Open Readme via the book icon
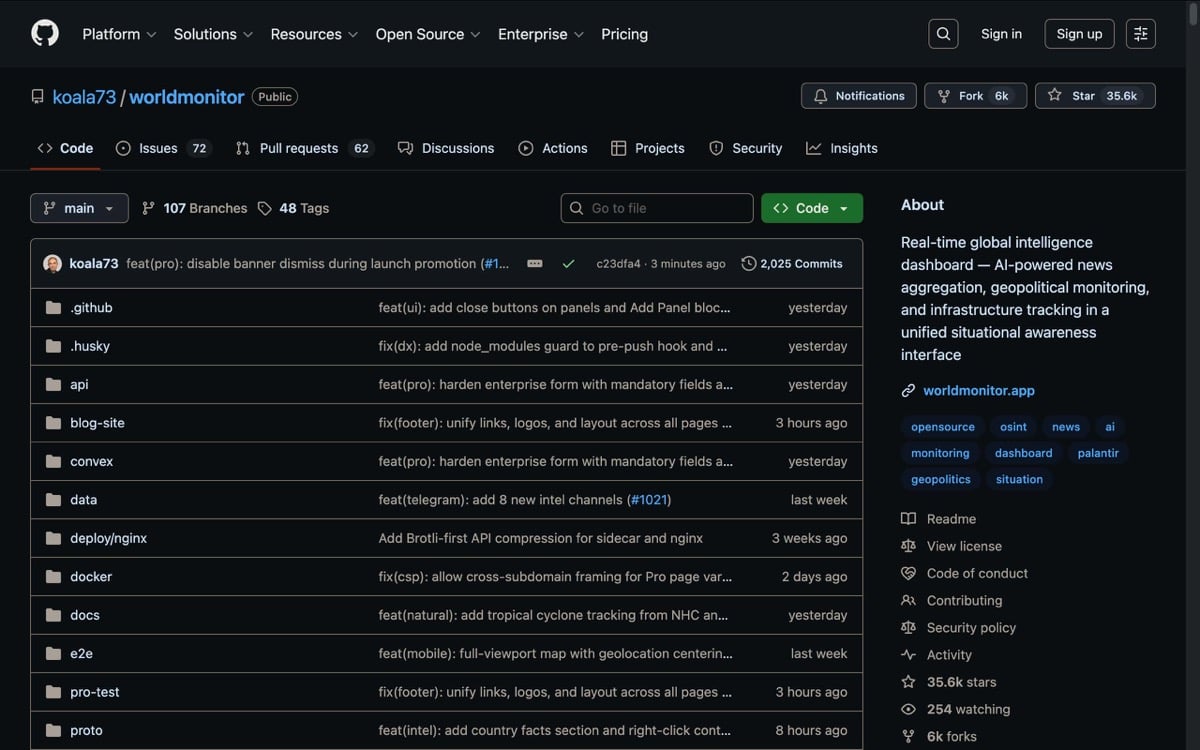1200x750 pixels. coord(908,518)
